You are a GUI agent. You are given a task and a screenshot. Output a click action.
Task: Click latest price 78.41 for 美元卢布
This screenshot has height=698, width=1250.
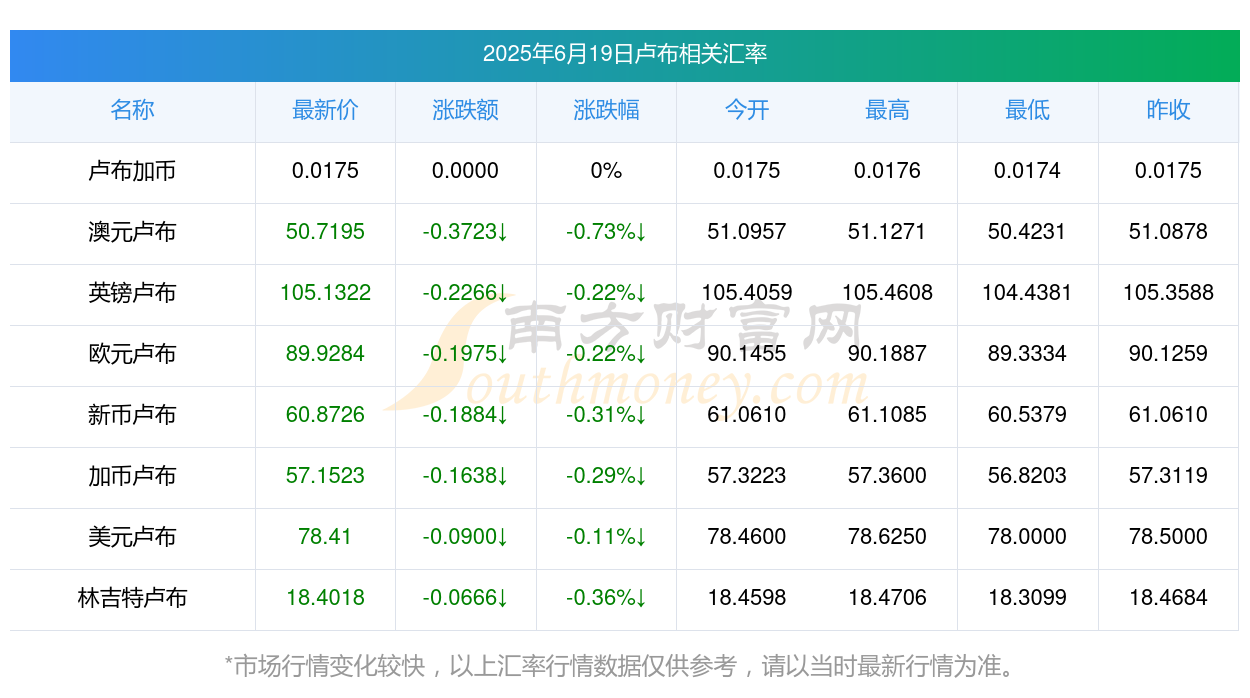click(x=325, y=537)
